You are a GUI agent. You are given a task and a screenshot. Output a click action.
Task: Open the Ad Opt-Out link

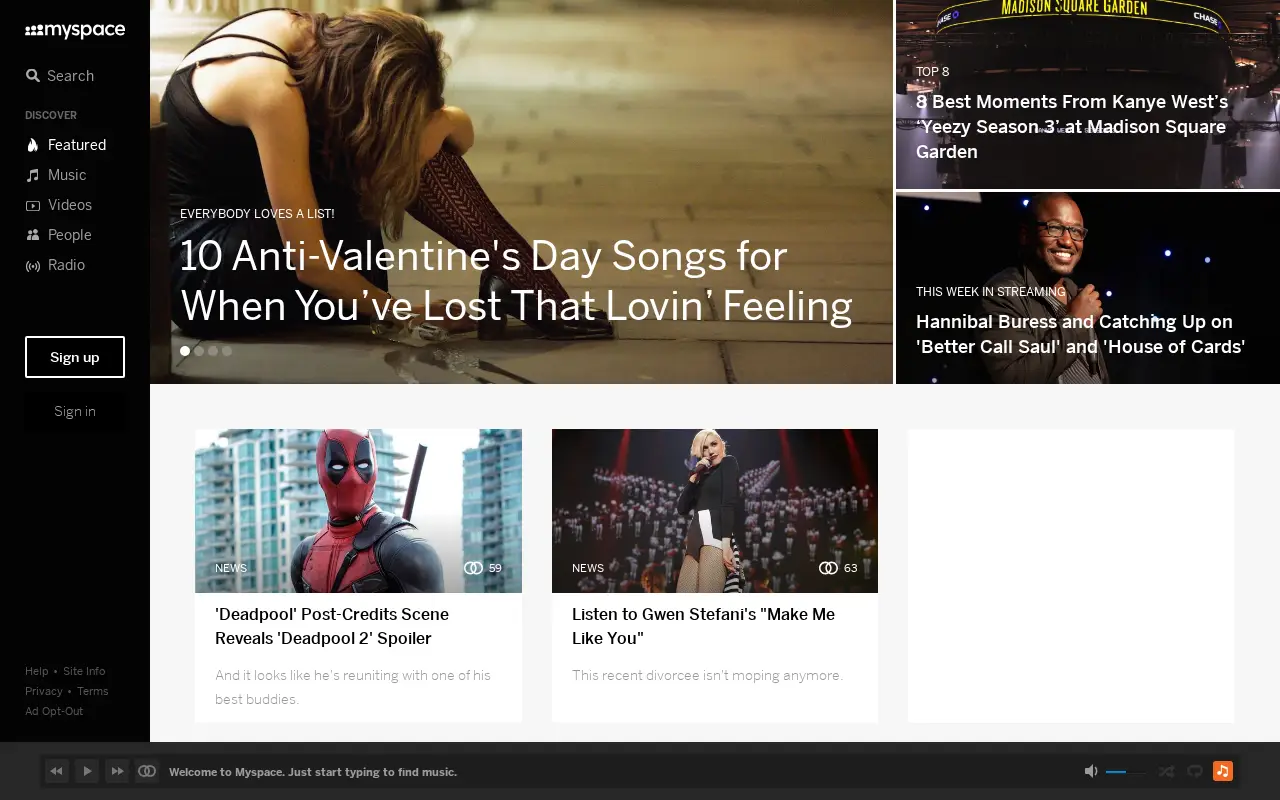pos(54,711)
